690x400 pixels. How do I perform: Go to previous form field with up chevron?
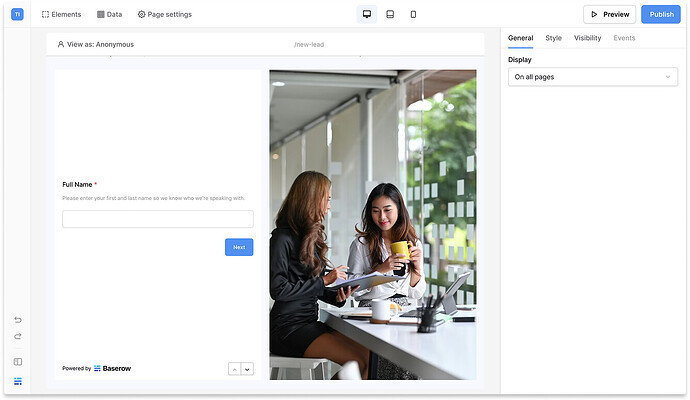[234, 368]
